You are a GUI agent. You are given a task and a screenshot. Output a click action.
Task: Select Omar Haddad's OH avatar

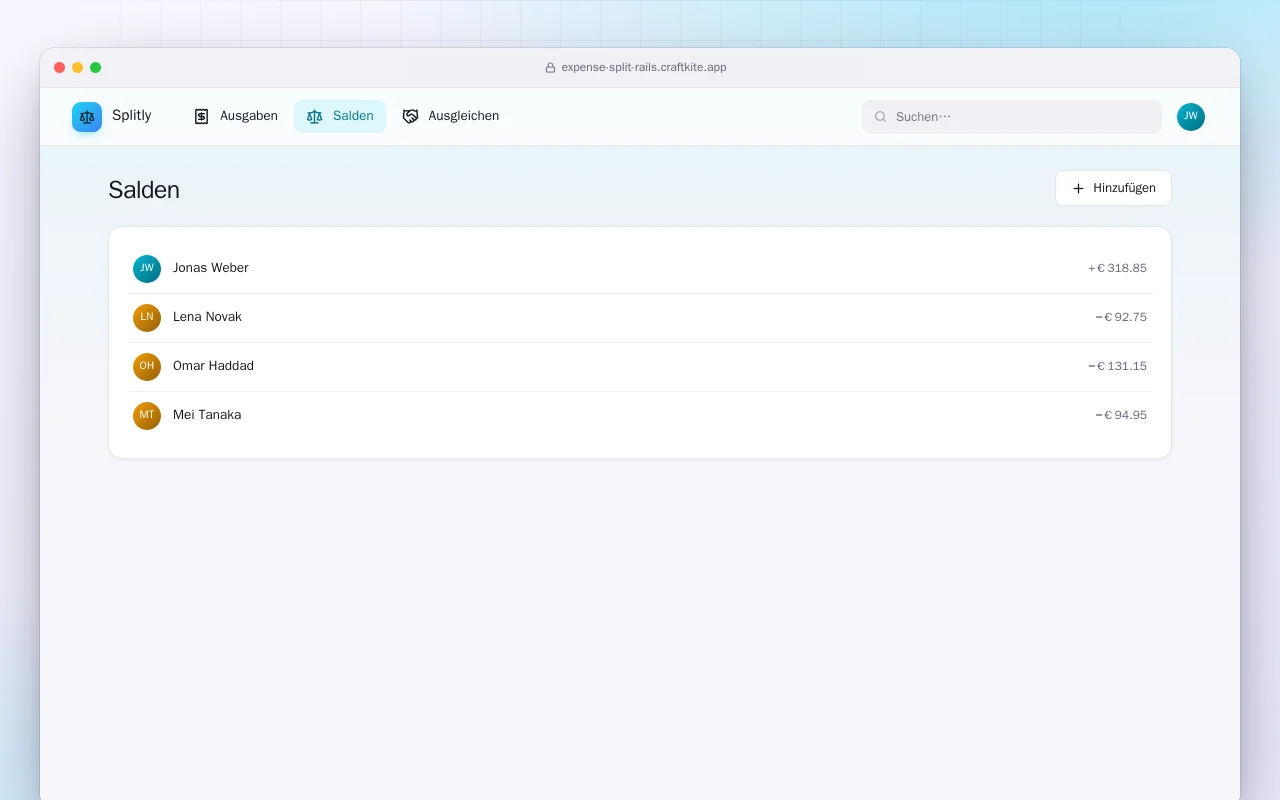point(147,367)
